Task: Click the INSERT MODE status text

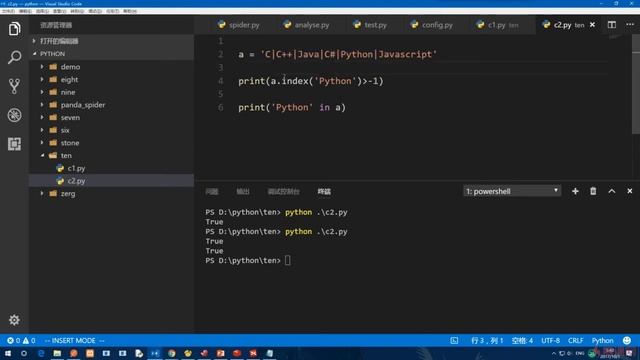Action: [x=74, y=340]
